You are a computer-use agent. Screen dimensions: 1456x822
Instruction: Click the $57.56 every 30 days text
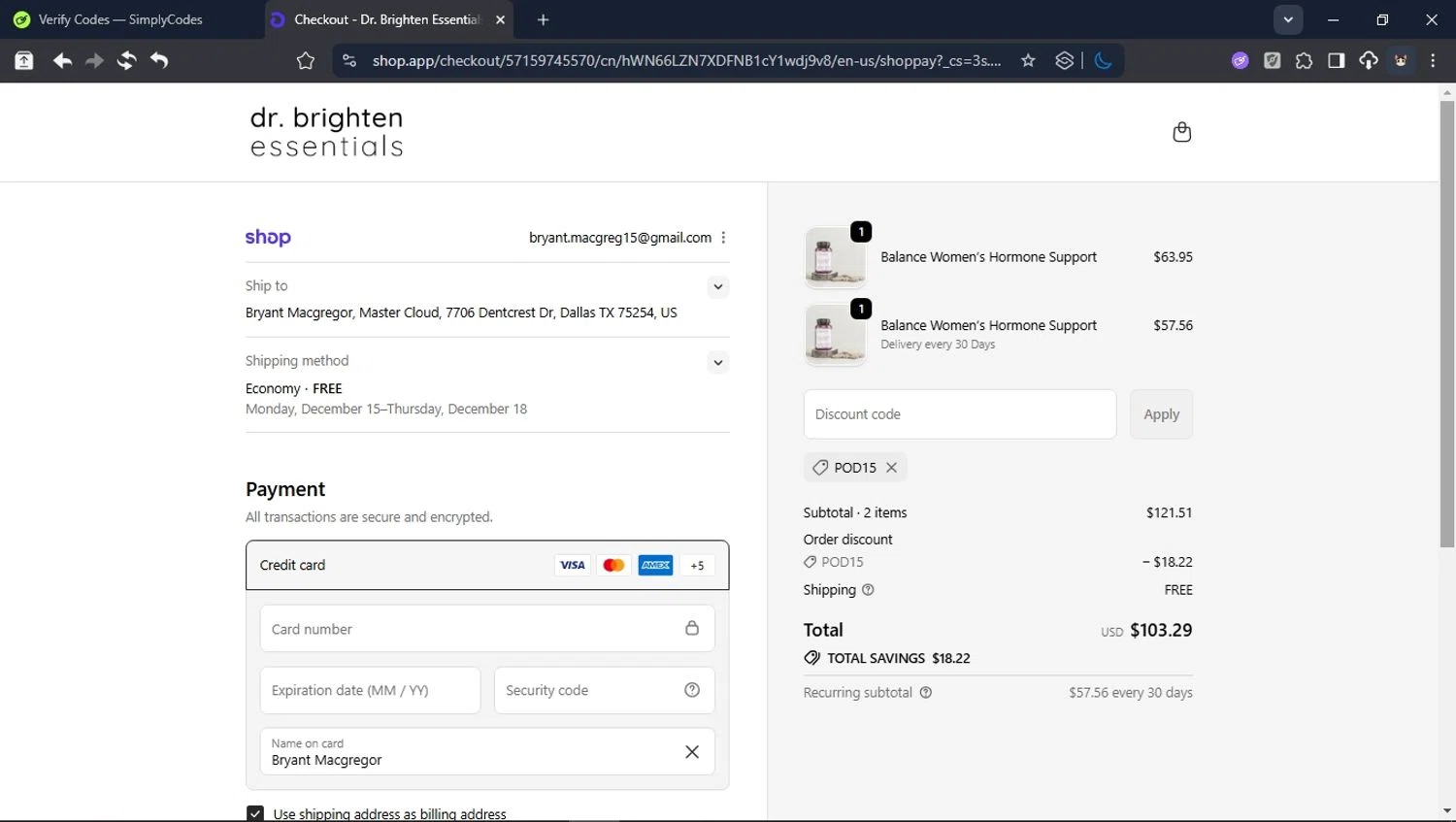tap(1131, 693)
